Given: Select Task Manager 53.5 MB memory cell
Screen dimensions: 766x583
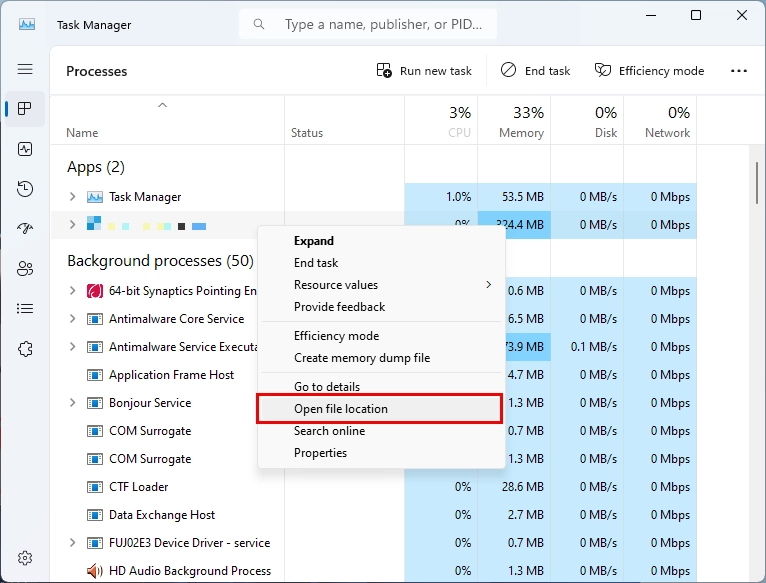Looking at the screenshot, I should click(x=514, y=197).
